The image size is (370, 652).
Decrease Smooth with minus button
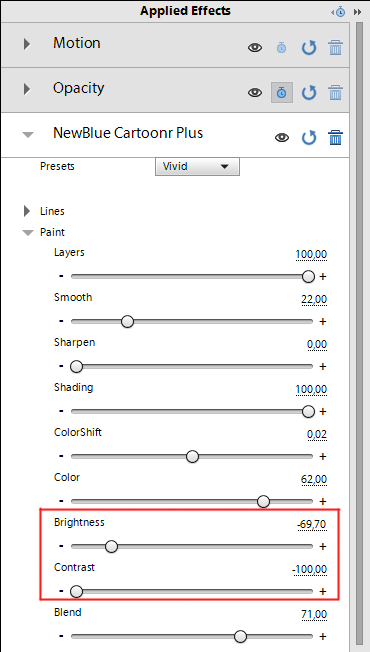point(61,321)
